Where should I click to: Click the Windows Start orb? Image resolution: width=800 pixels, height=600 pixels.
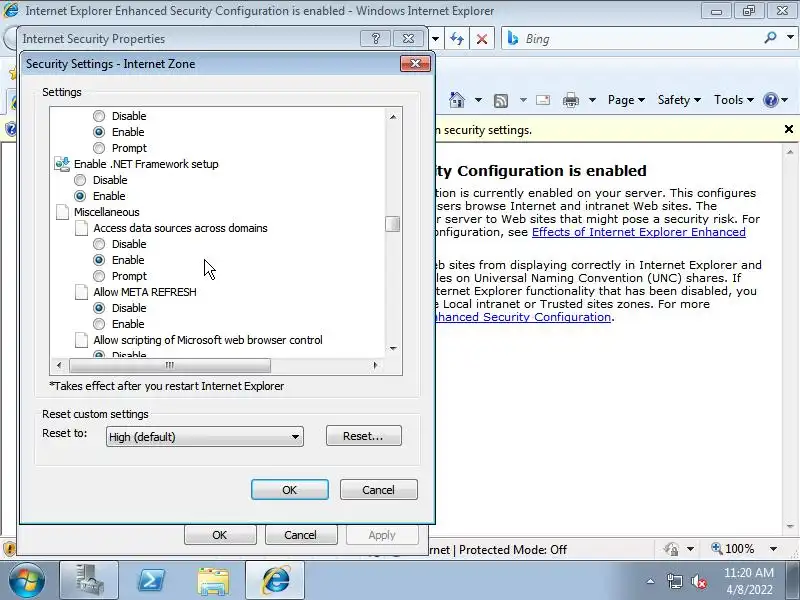click(27, 580)
